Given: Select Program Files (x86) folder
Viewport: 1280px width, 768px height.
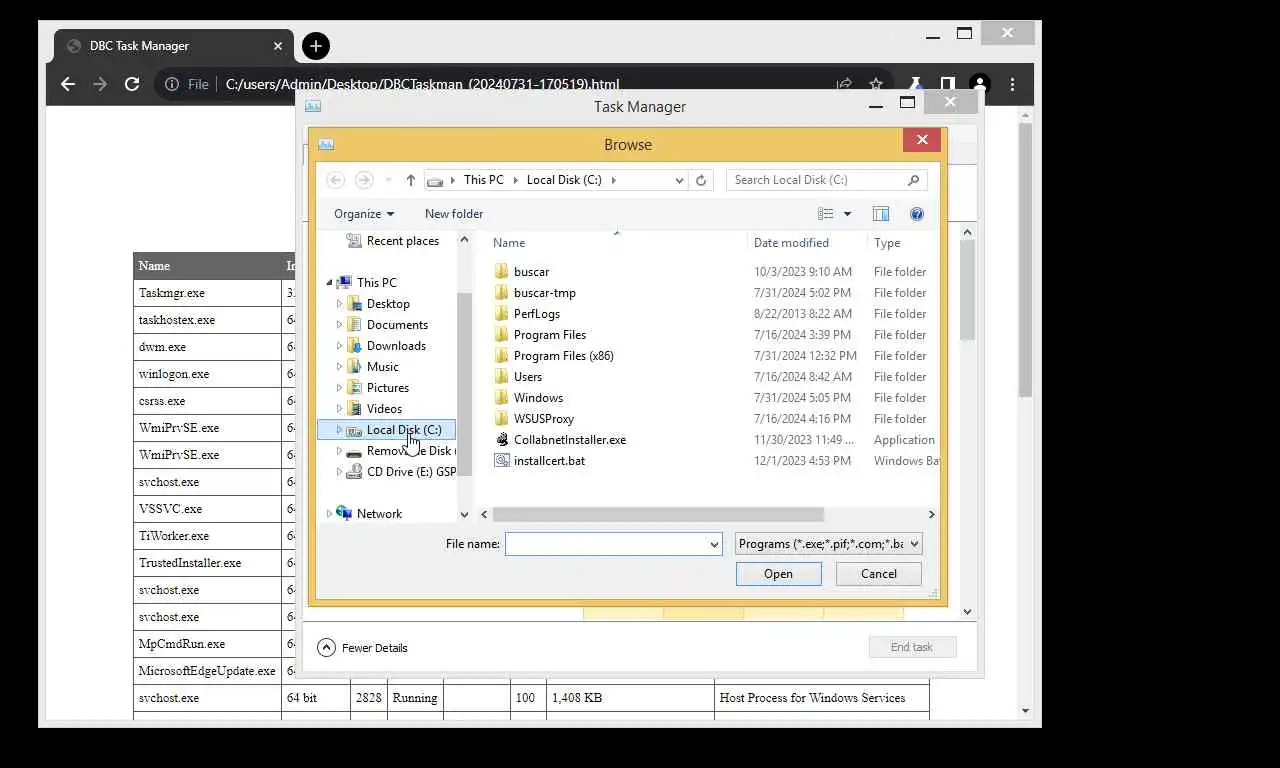Looking at the screenshot, I should click(x=563, y=356).
